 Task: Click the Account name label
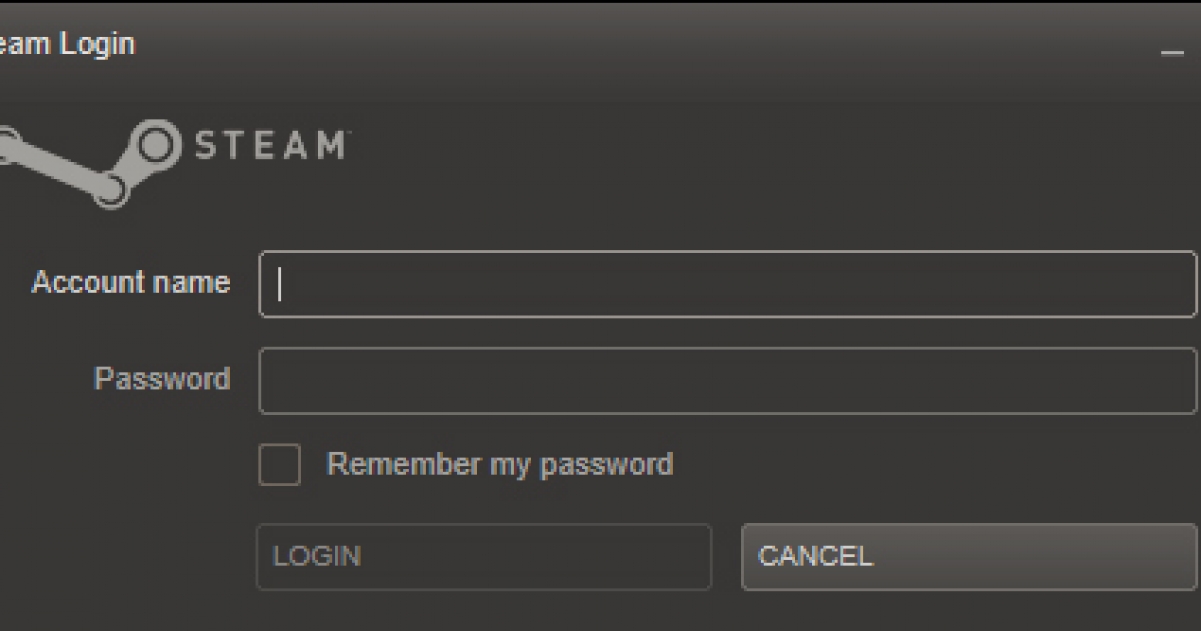(131, 283)
